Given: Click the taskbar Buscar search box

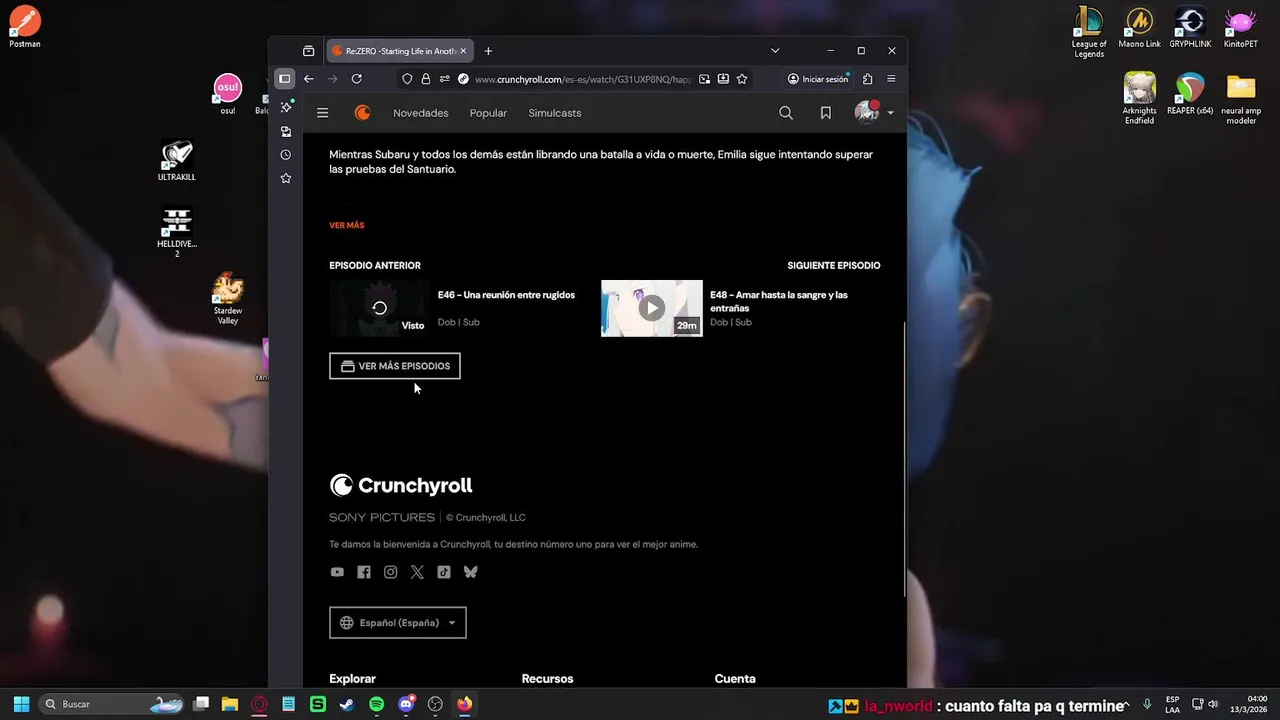Looking at the screenshot, I should click(x=113, y=704).
